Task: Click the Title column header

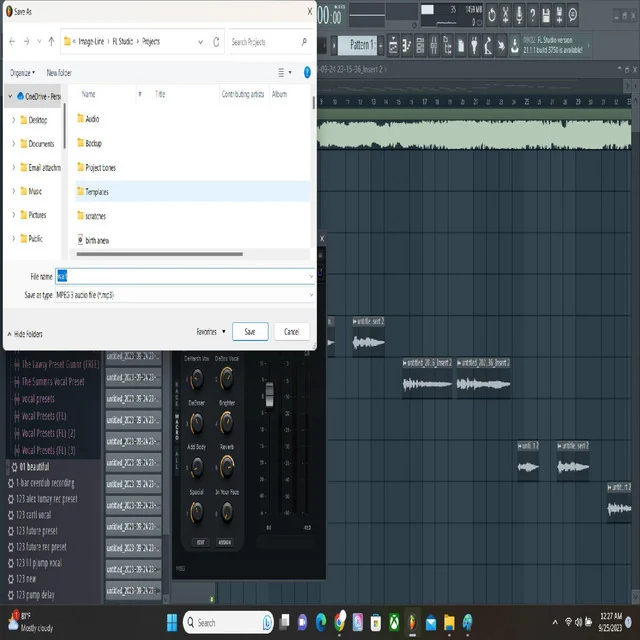Action: (160, 94)
